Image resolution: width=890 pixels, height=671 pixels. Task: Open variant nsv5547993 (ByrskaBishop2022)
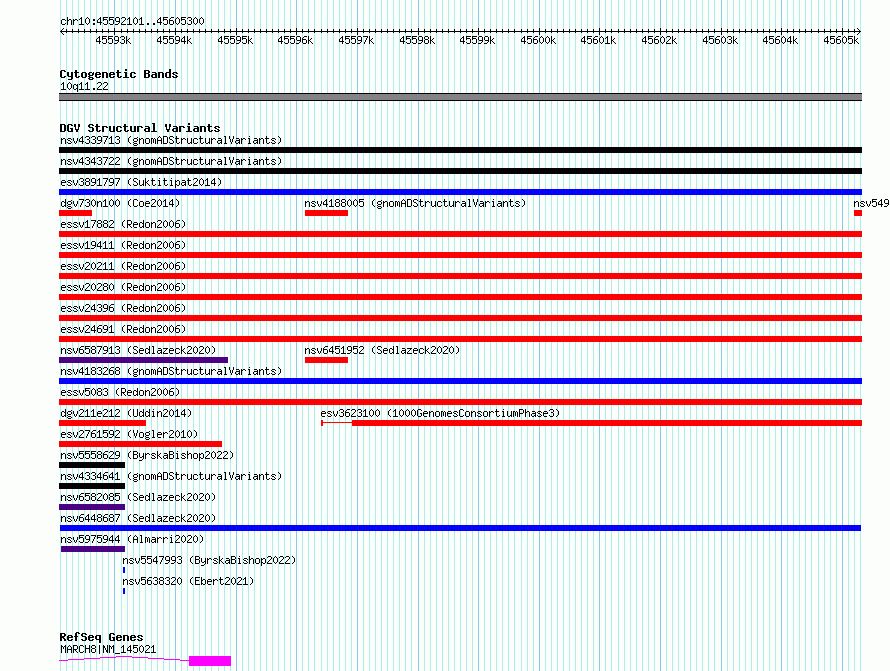209,560
